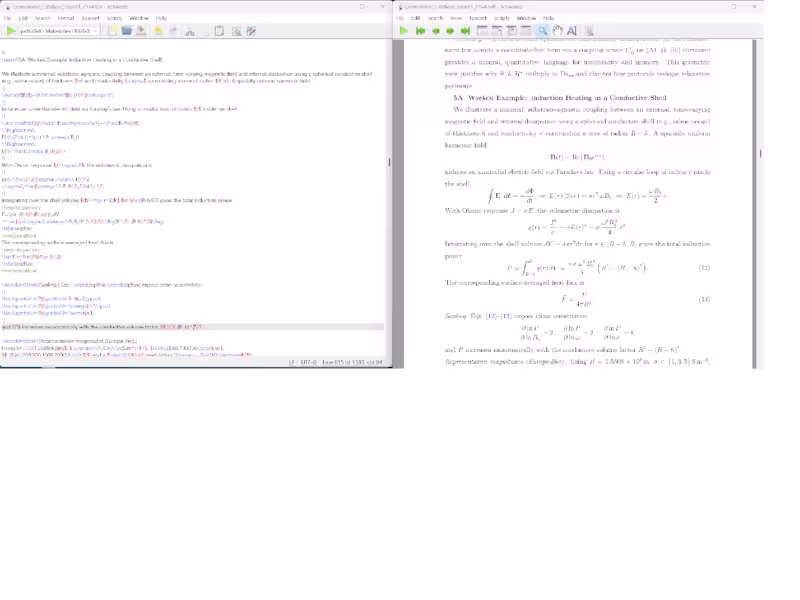
Task: Open Help menu in editor window
Action: click(161, 18)
